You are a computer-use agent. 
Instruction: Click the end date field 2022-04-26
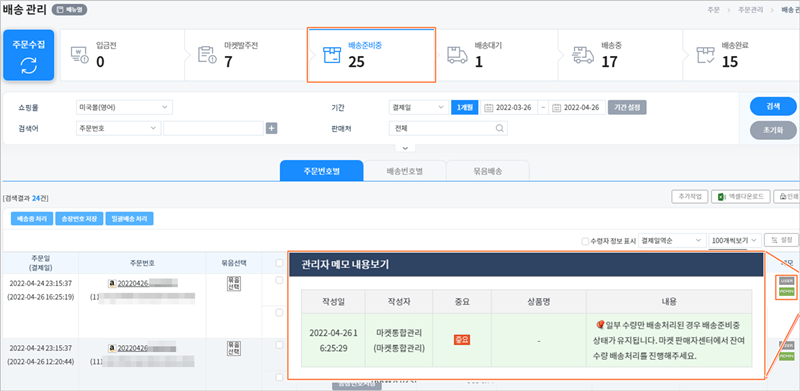point(577,108)
